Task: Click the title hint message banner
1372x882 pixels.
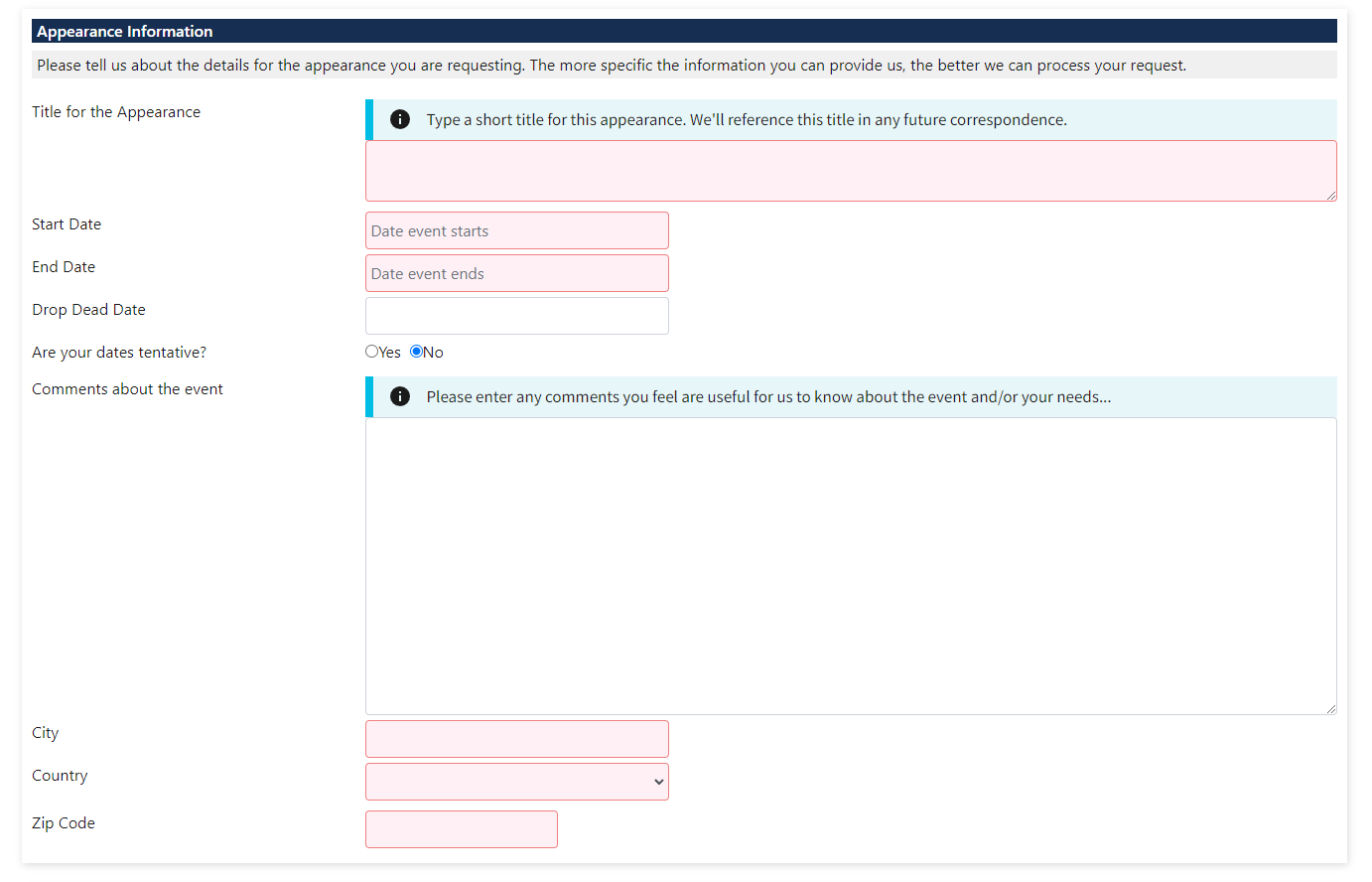Action: (747, 120)
